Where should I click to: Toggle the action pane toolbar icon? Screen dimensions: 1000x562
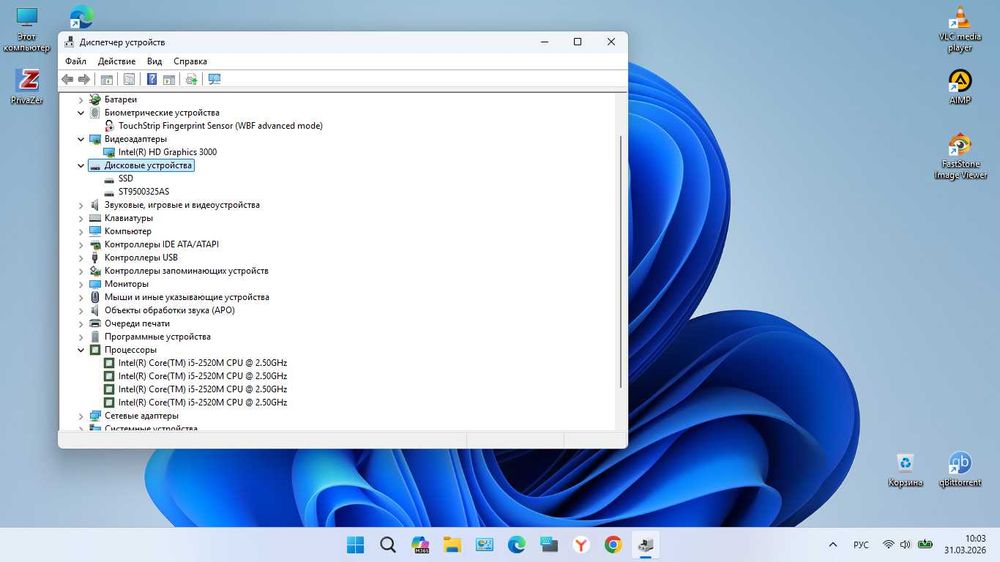coord(168,79)
